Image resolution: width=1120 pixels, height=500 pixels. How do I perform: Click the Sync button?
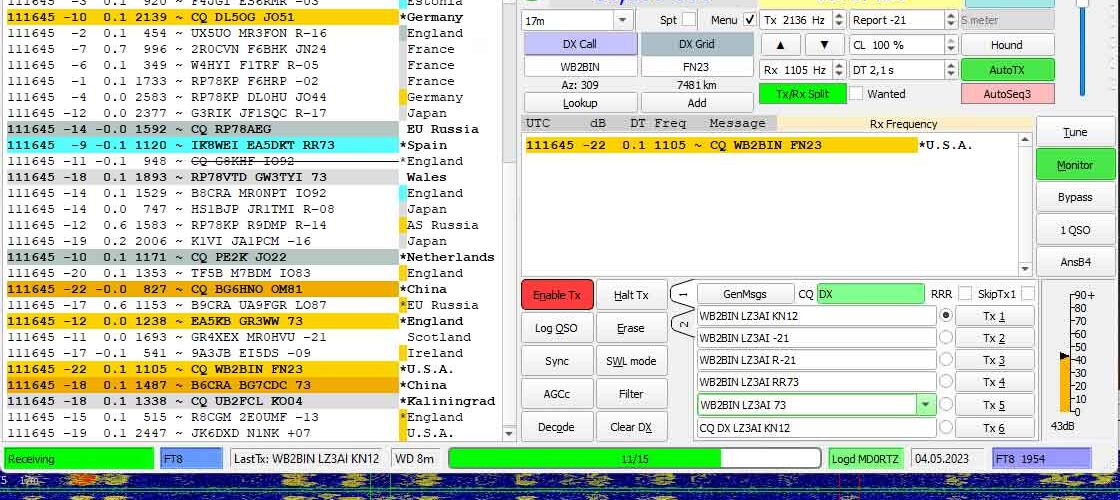pos(557,361)
